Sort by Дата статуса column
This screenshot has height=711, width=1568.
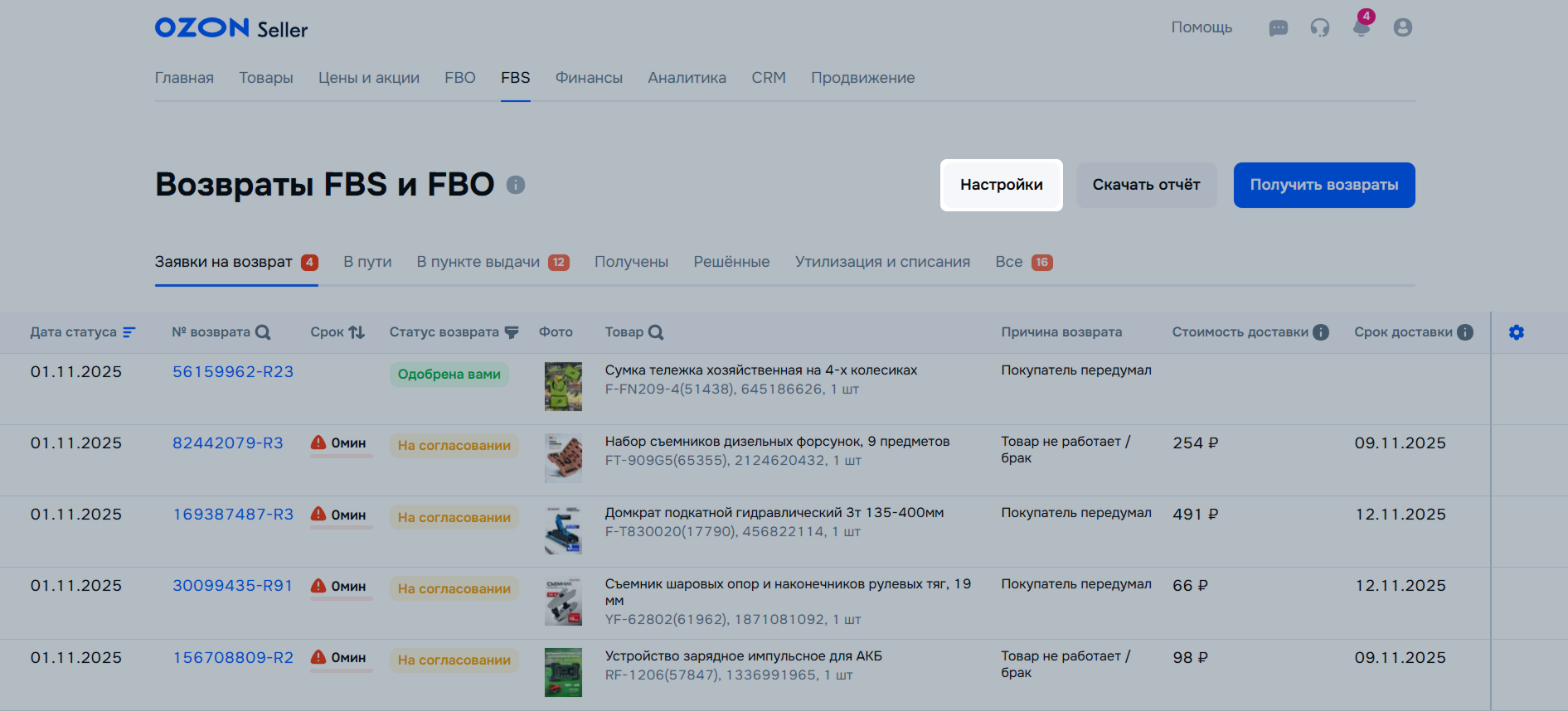coord(129,332)
